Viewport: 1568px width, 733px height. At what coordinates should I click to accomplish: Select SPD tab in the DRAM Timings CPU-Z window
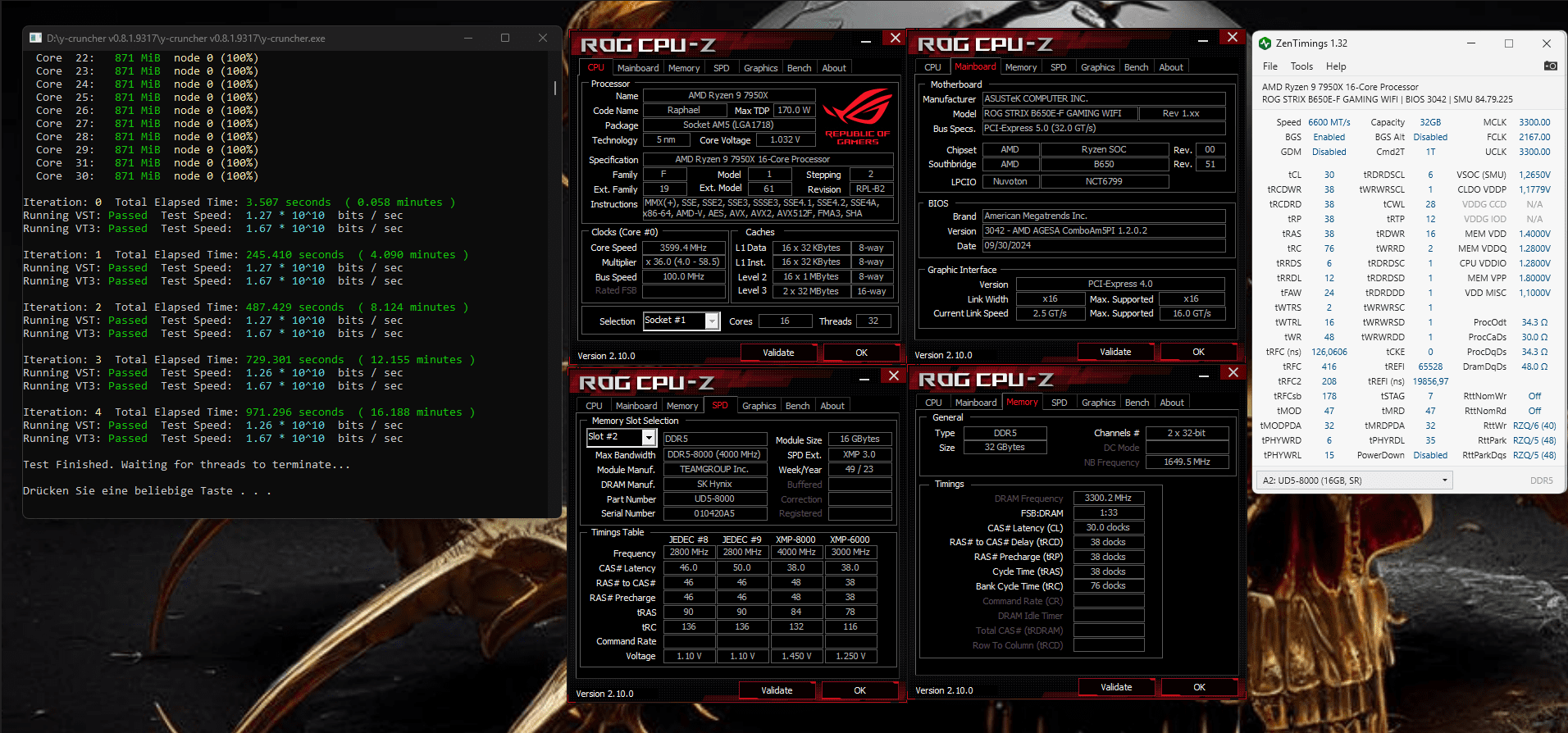coord(1059,403)
